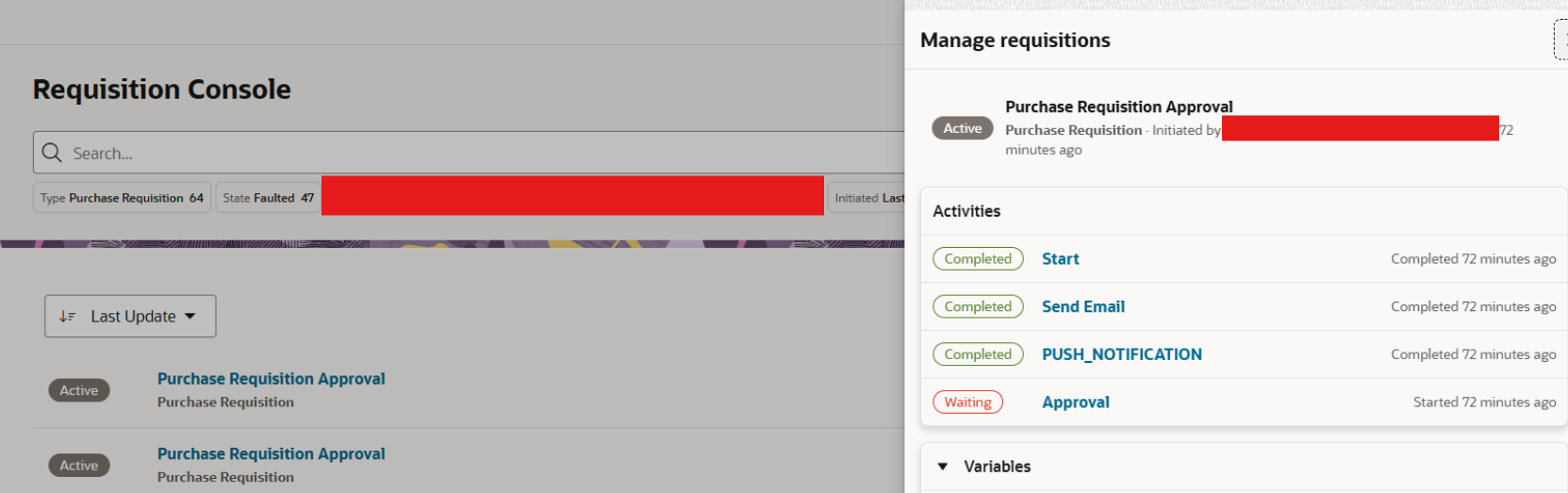Open the Last Update sort dropdown
The width and height of the screenshot is (1568, 493).
tap(130, 317)
